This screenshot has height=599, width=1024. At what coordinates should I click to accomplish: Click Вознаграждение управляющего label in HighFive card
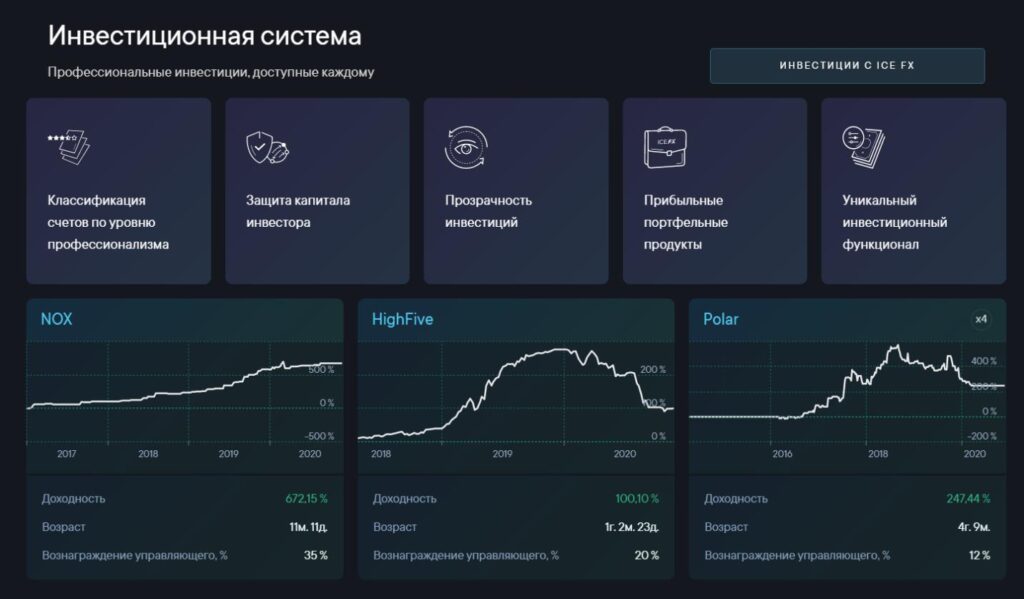coord(466,555)
